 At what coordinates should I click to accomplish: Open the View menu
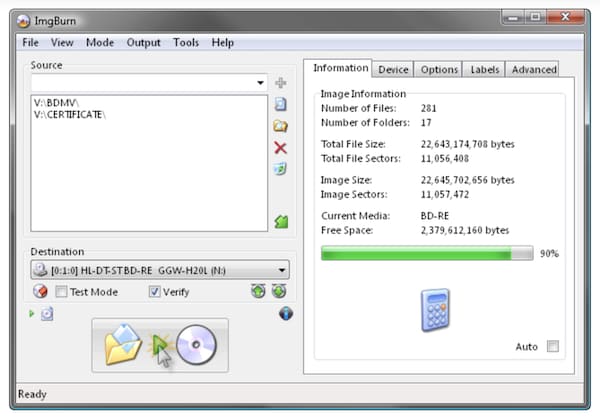pyautogui.click(x=62, y=42)
